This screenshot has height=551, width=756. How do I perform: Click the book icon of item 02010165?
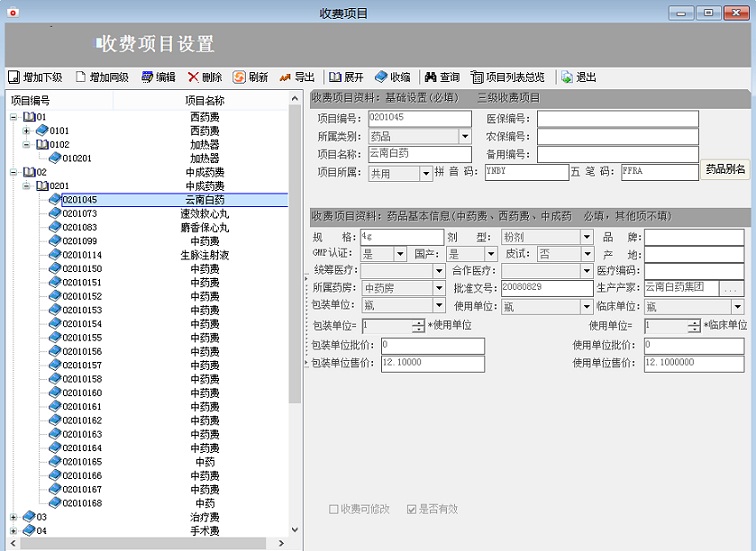point(55,461)
